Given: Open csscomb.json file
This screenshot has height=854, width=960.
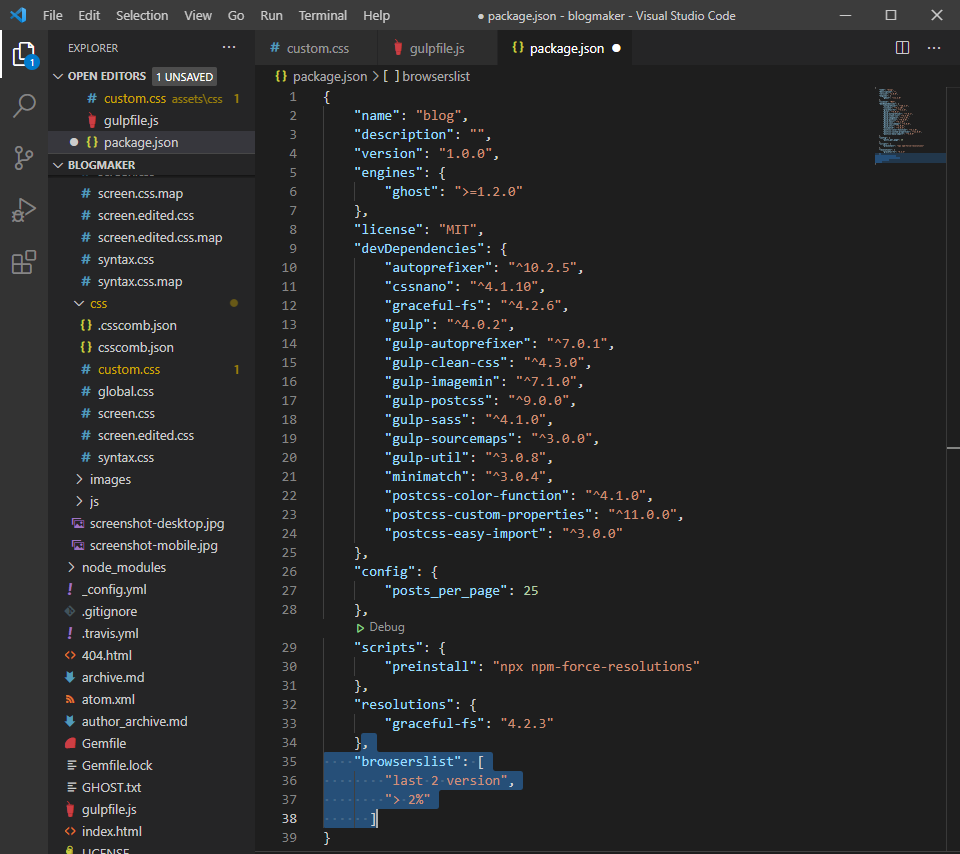Looking at the screenshot, I should coord(152,347).
